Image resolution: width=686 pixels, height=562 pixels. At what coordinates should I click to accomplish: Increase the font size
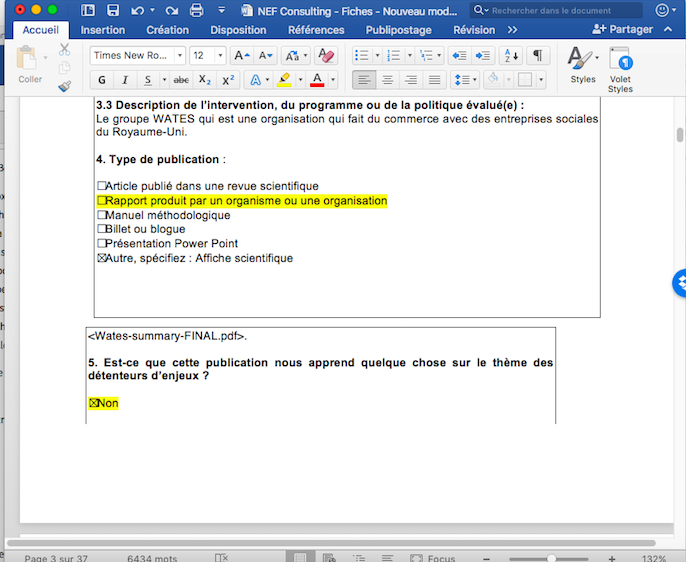pyautogui.click(x=242, y=56)
